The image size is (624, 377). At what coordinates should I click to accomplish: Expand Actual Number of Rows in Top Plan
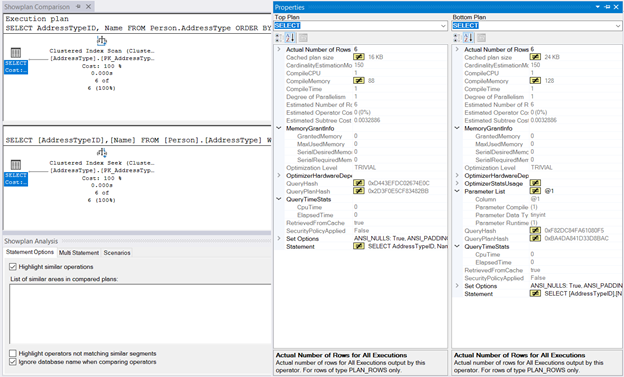279,49
